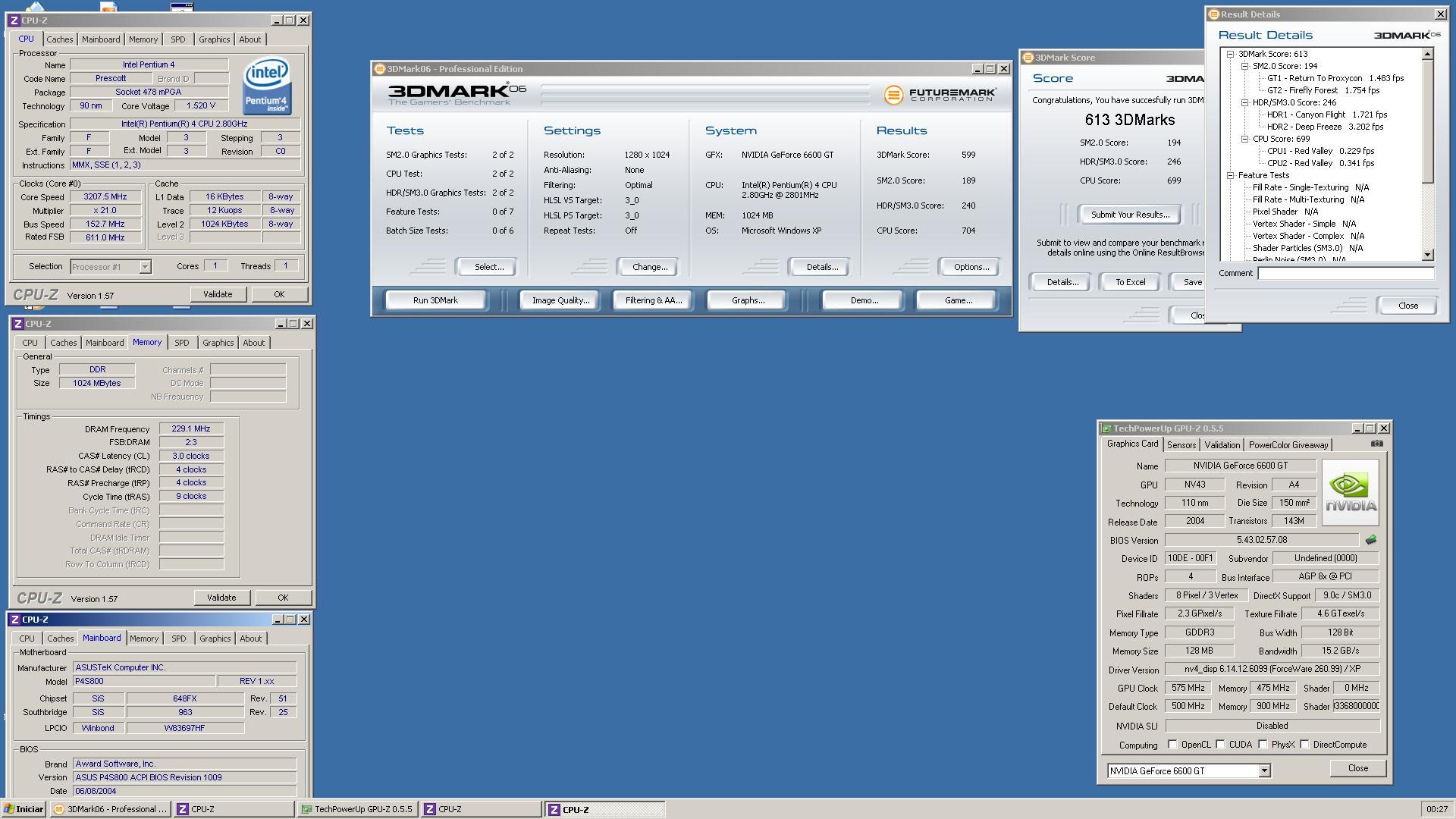Image resolution: width=1456 pixels, height=819 pixels.
Task: Click the NVIDIA logo in GPU-Z
Action: 1350,492
